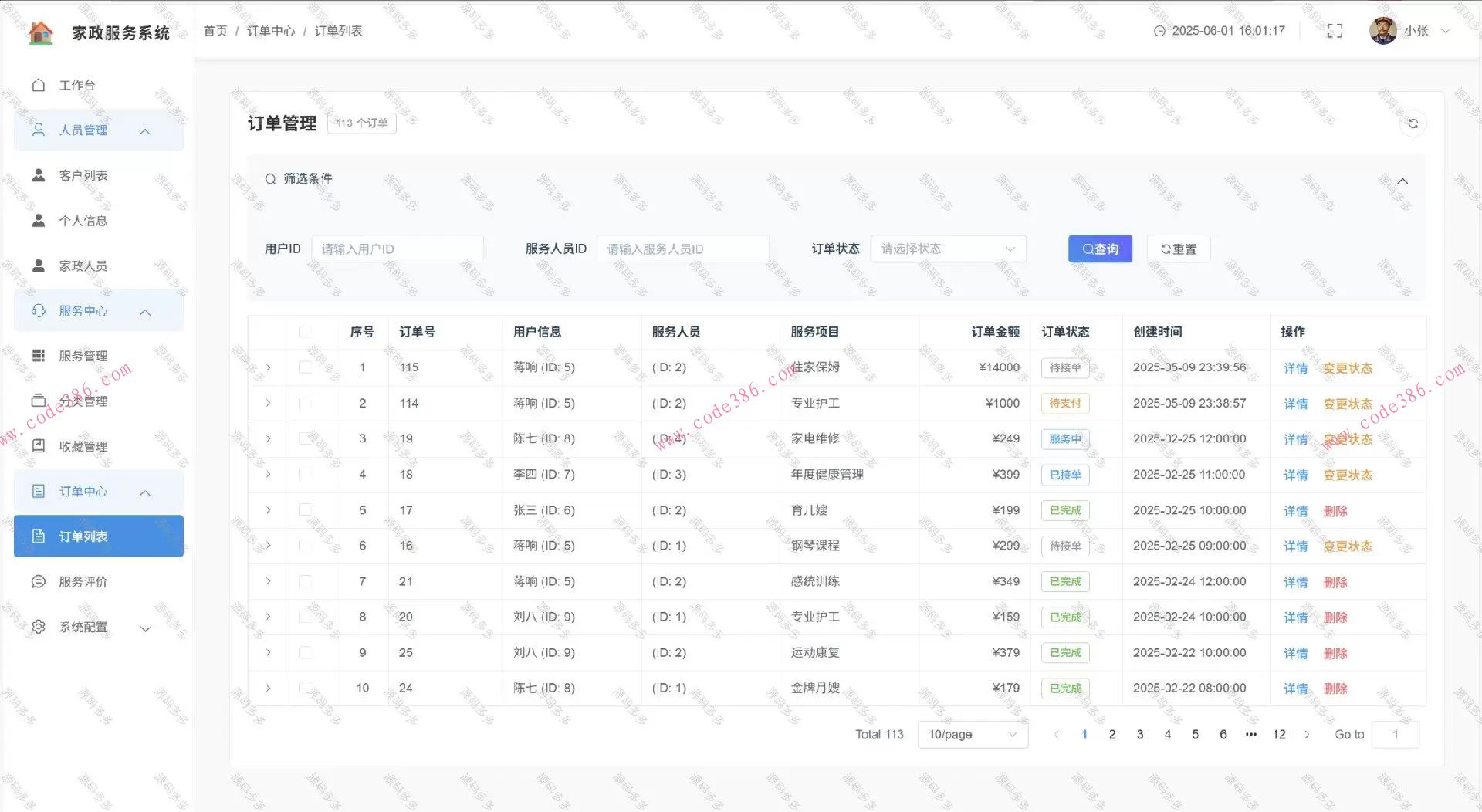Screen dimensions: 1482x812
Task: Click the refresh icon in order management panel
Action: pos(1413,123)
